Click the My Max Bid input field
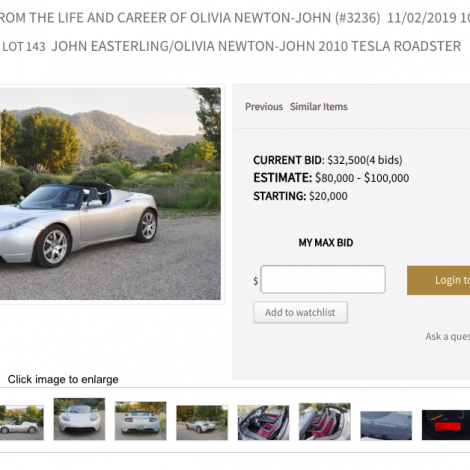This screenshot has width=470, height=470. (323, 279)
